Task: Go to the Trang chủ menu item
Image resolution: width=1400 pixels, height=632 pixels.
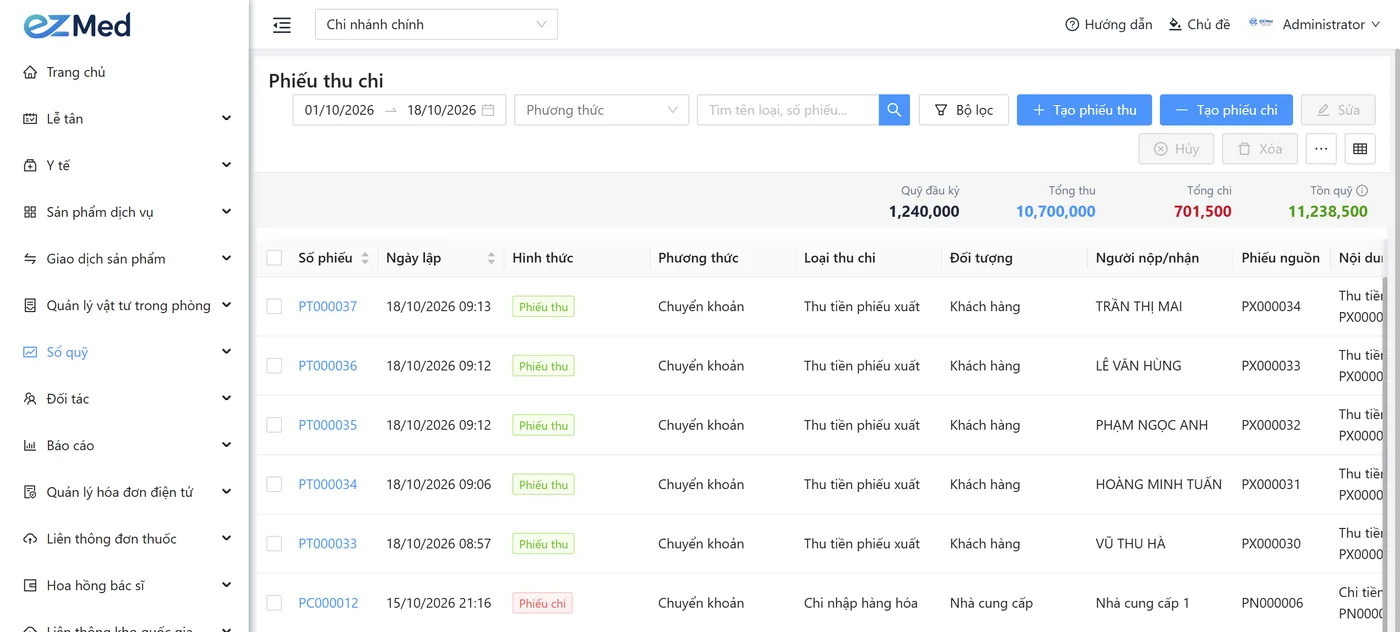Action: coord(124,72)
